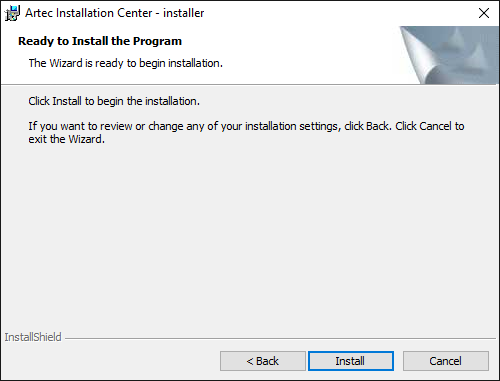The width and height of the screenshot is (500, 381).
Task: Click the 'Click Install to begin the installation.' line
Action: pyautogui.click(x=114, y=101)
